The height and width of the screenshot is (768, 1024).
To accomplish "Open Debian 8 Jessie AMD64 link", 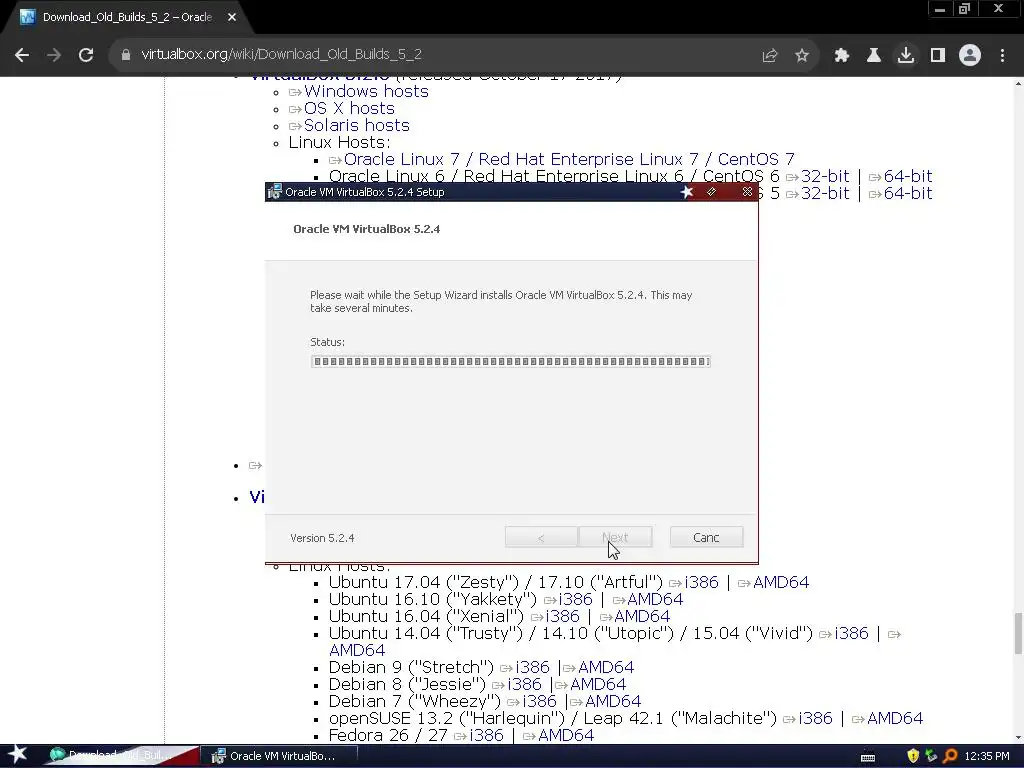I will tap(598, 684).
